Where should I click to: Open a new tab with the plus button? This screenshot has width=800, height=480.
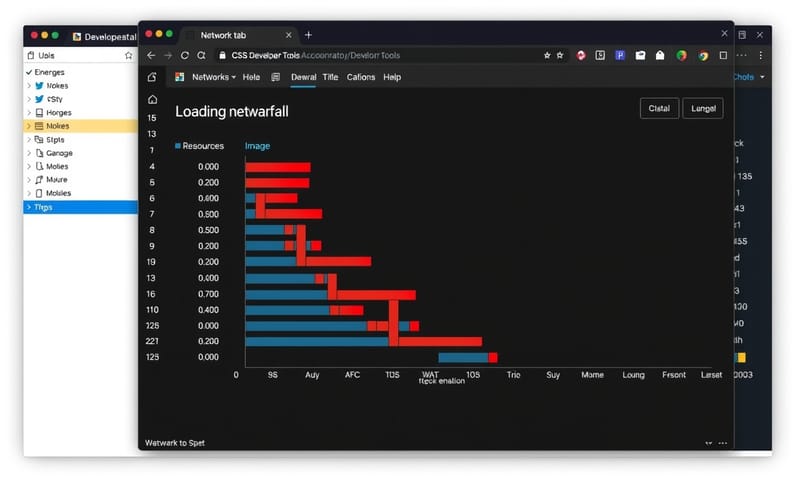(308, 34)
